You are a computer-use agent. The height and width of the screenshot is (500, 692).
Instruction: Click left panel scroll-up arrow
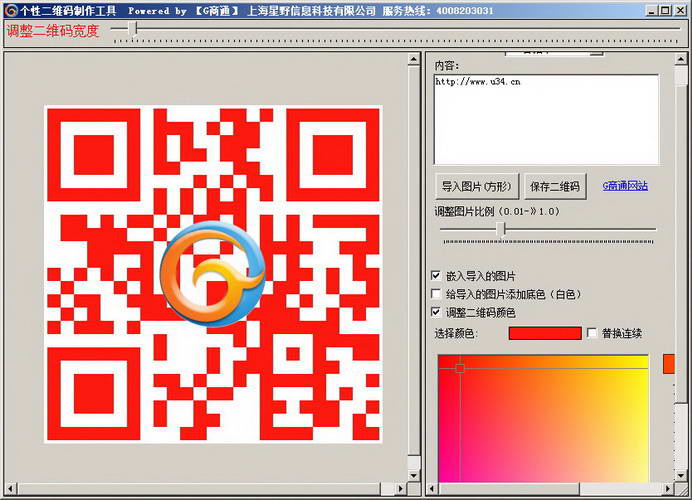point(414,59)
